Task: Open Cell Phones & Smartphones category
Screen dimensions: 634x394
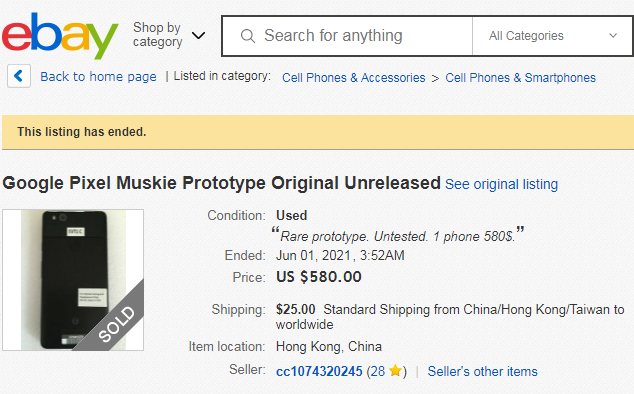Action: coord(520,78)
